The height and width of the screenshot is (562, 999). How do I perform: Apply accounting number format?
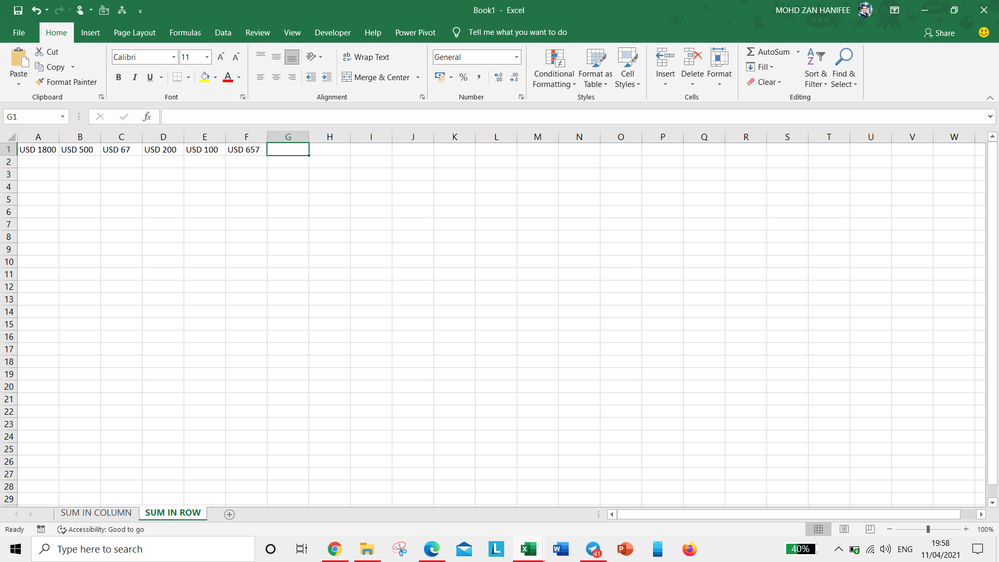tap(440, 77)
